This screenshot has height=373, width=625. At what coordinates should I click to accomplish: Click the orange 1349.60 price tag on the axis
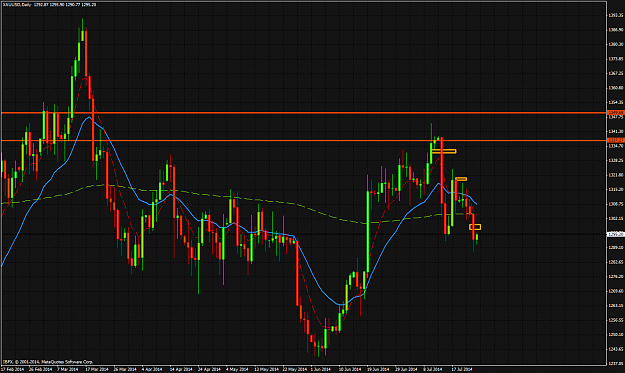(615, 113)
